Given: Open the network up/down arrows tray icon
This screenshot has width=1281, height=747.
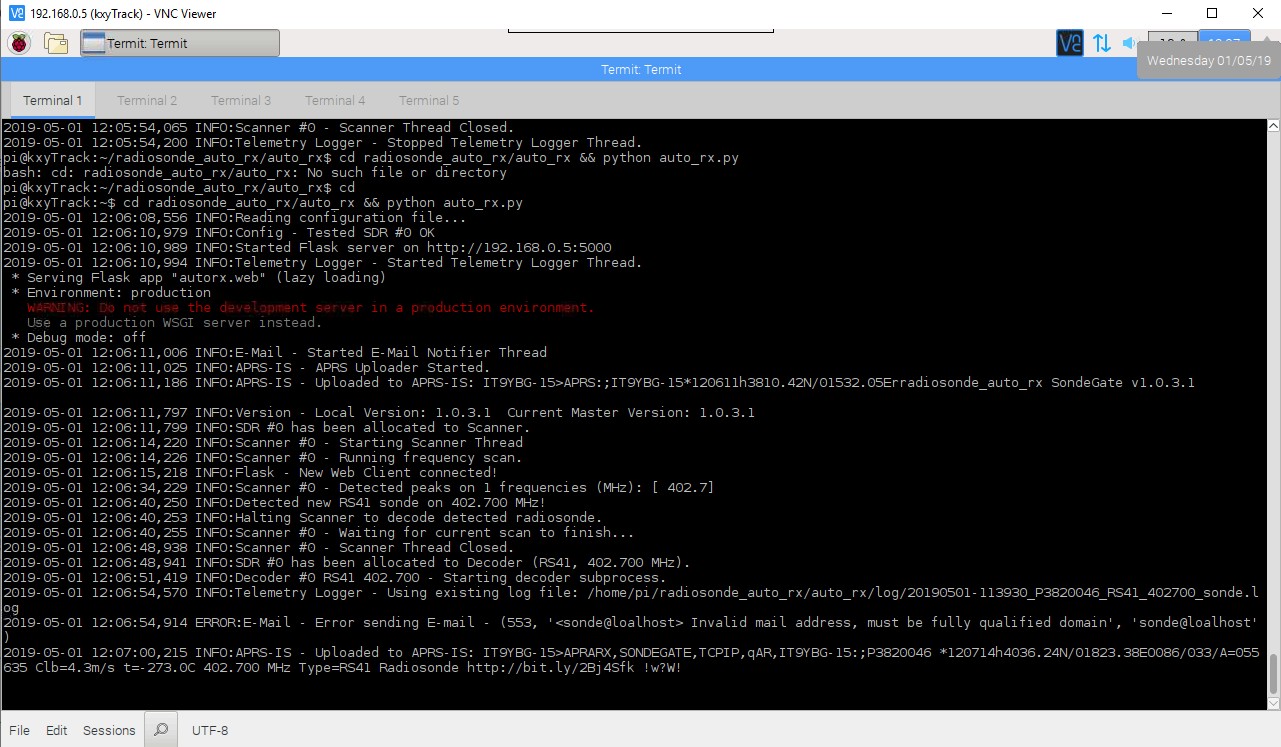Looking at the screenshot, I should [1101, 43].
